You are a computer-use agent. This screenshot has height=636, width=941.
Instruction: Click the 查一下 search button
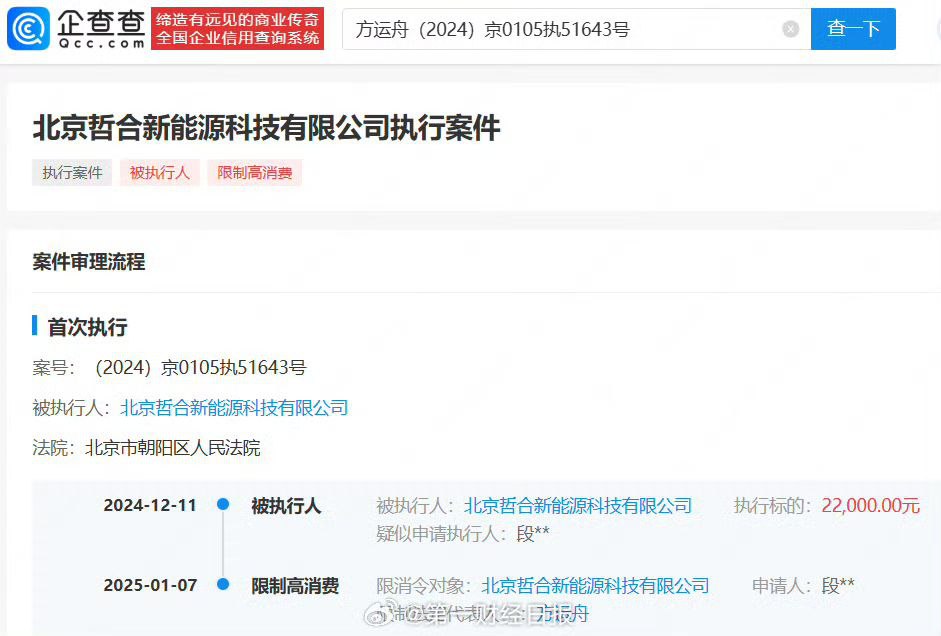(853, 29)
